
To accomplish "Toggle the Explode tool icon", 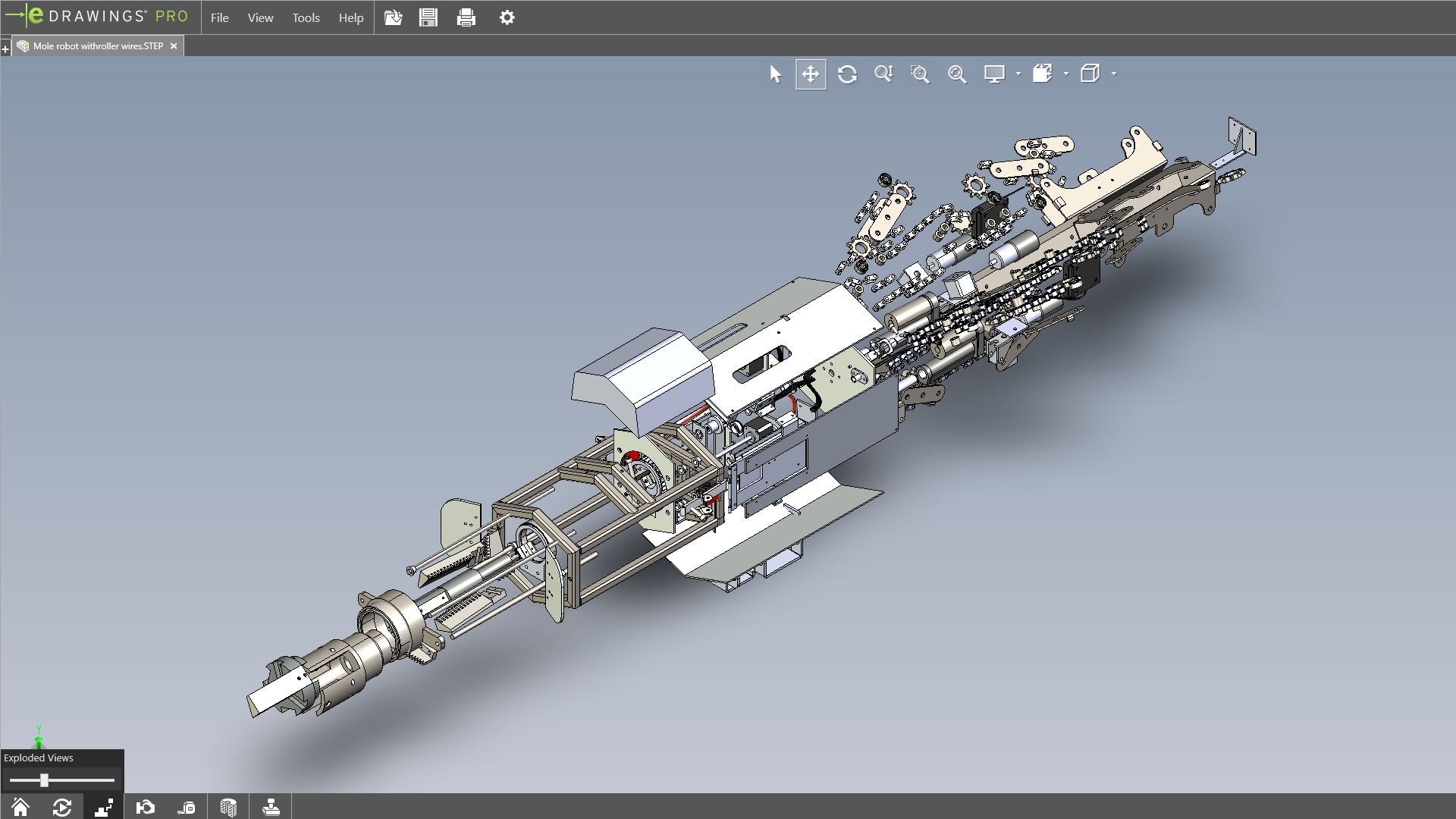I will click(104, 807).
